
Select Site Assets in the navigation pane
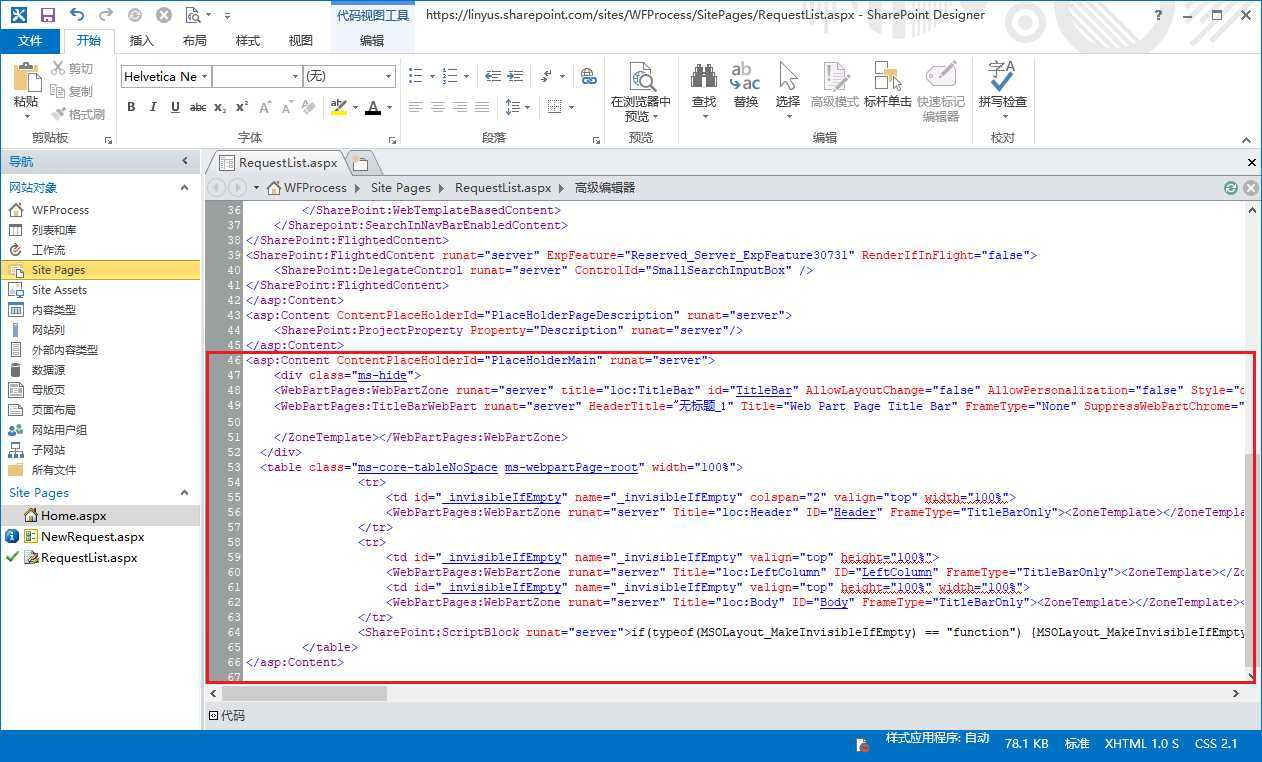coord(59,290)
